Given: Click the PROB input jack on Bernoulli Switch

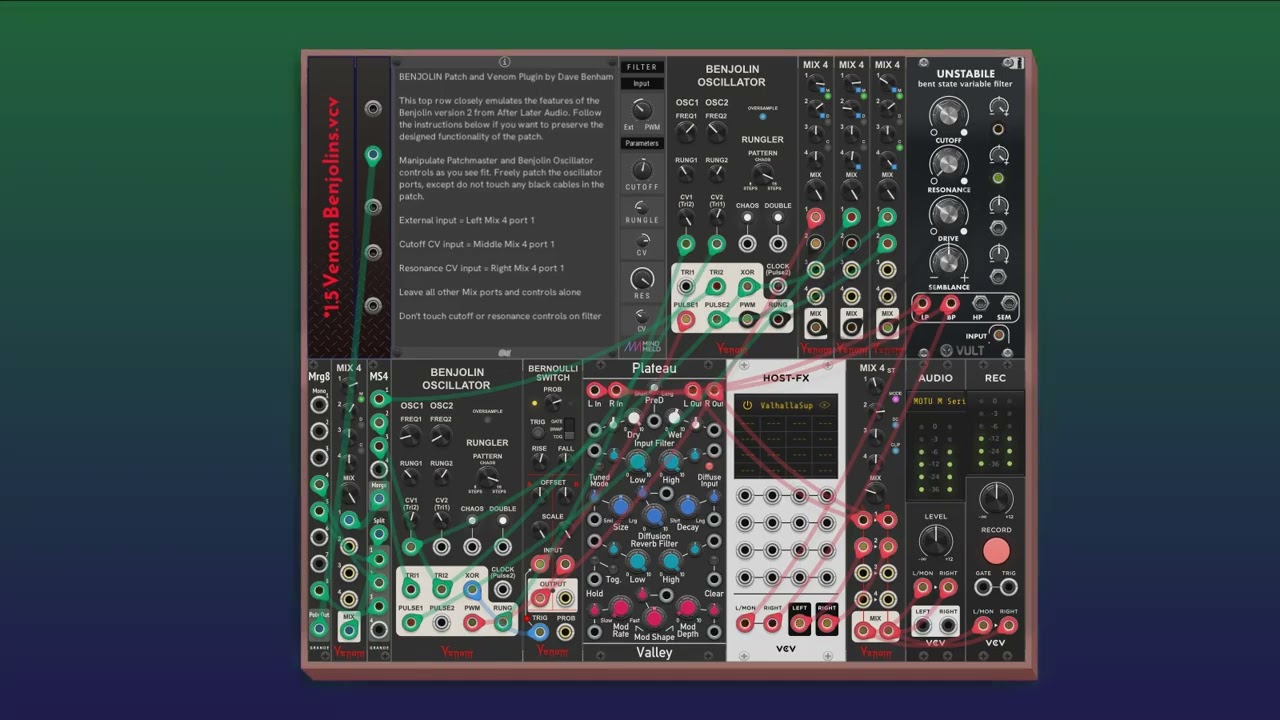Looking at the screenshot, I should (565, 632).
